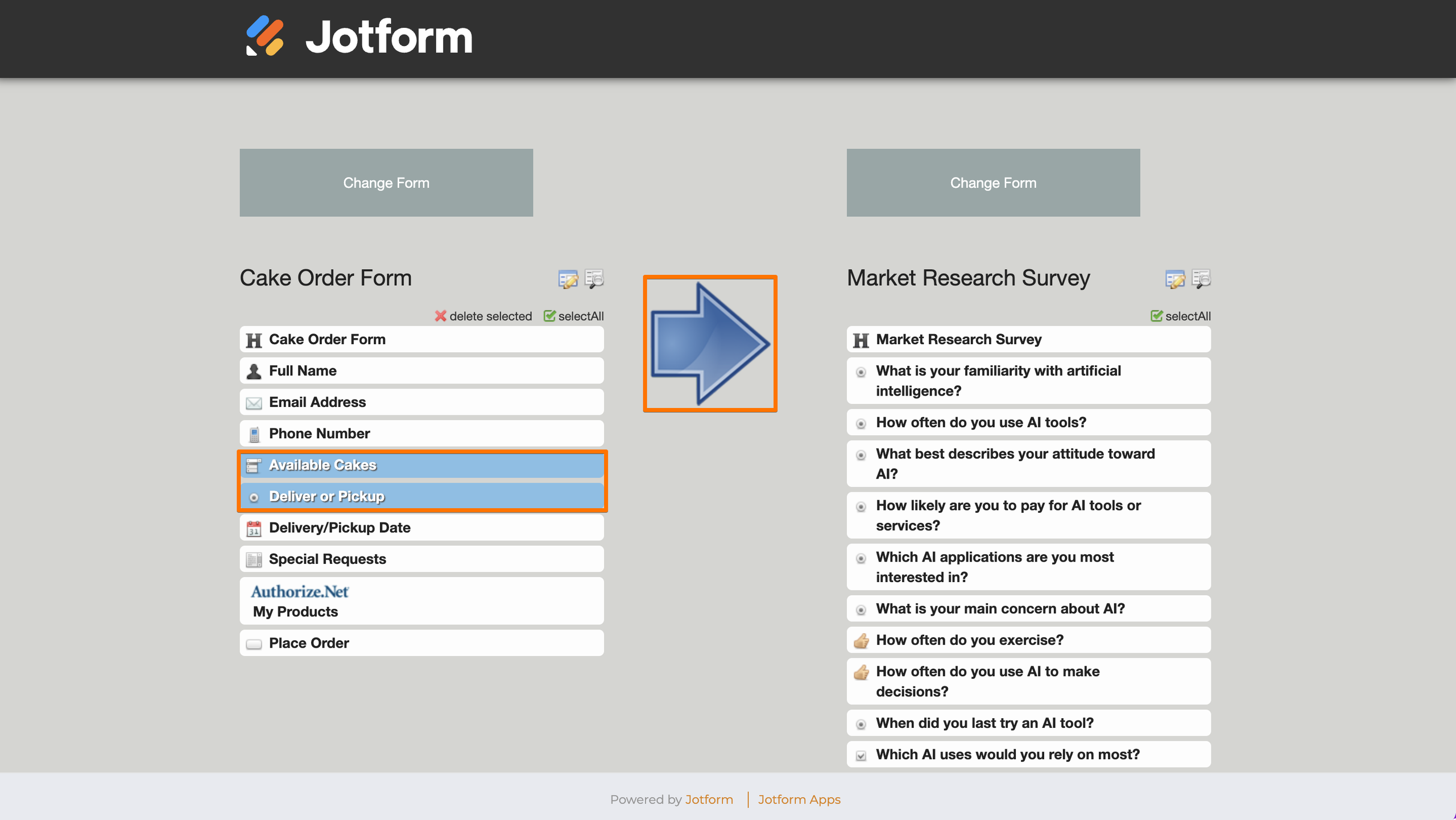1456x820 pixels.
Task: Open edit form icon for Cake Order Form
Action: 568,279
